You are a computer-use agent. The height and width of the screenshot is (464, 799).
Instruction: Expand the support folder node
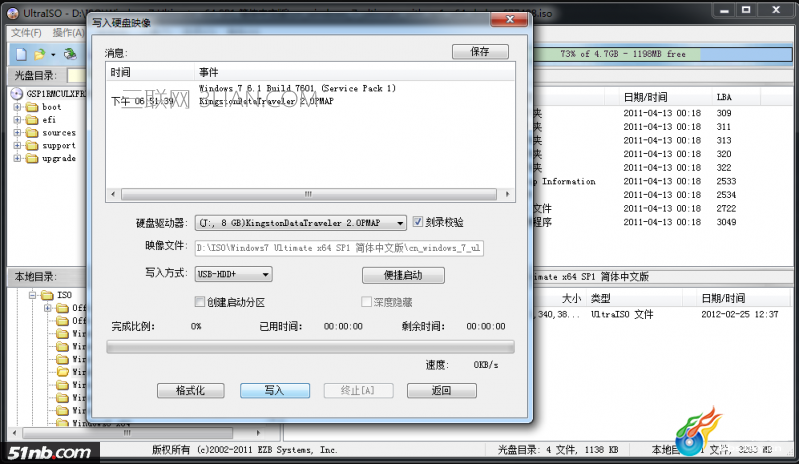point(17,146)
